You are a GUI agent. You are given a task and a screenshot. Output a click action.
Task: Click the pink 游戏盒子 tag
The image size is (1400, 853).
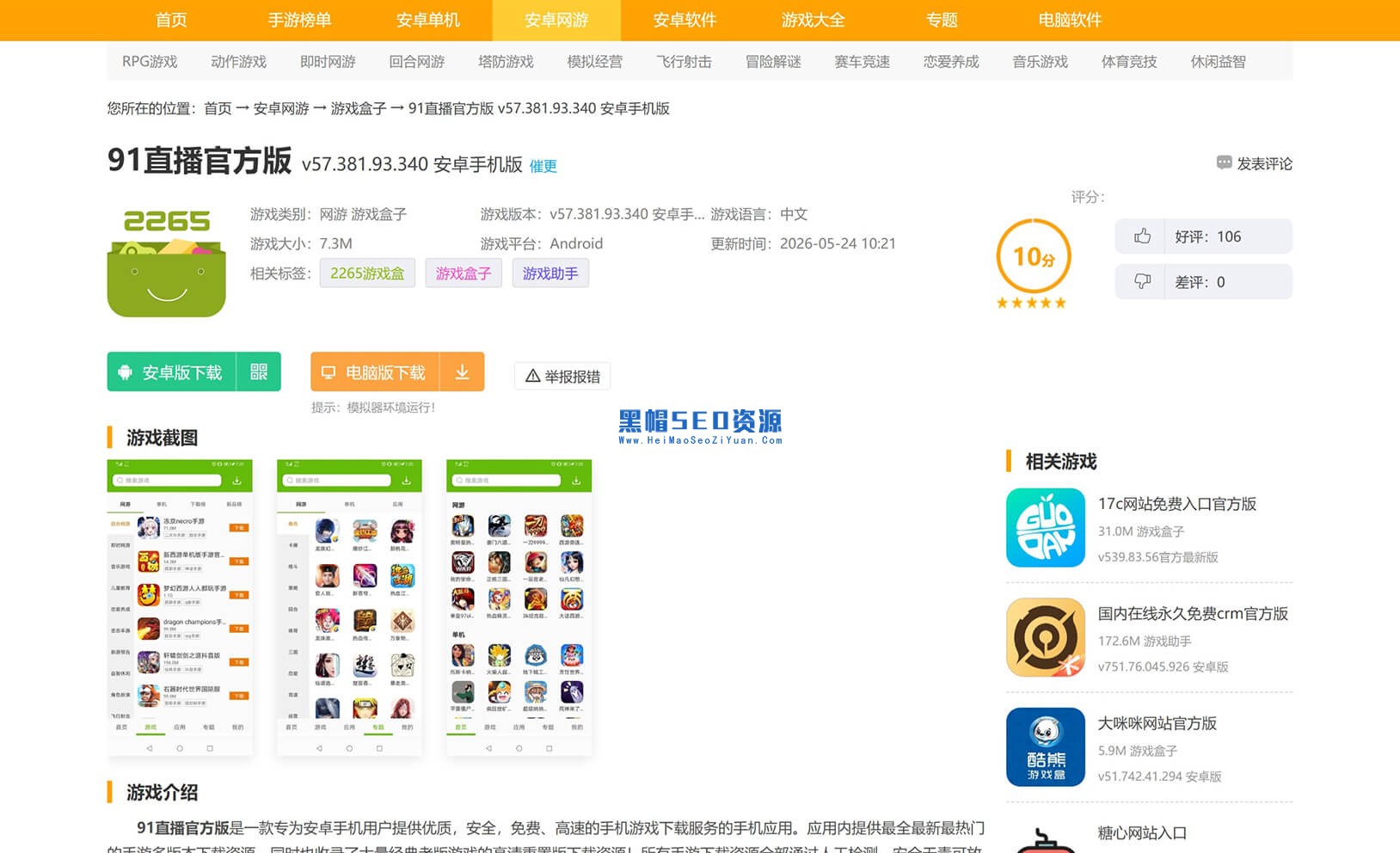(464, 273)
